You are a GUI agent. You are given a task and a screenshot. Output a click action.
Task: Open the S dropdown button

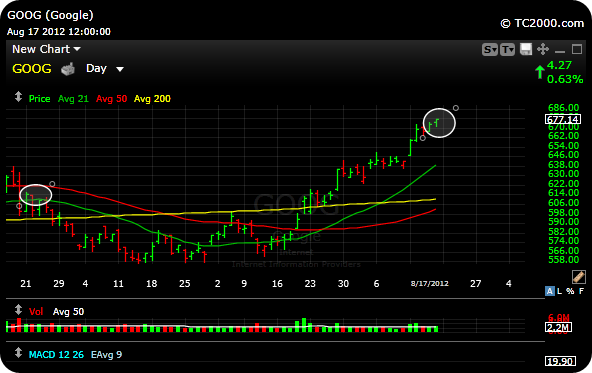tap(490, 49)
